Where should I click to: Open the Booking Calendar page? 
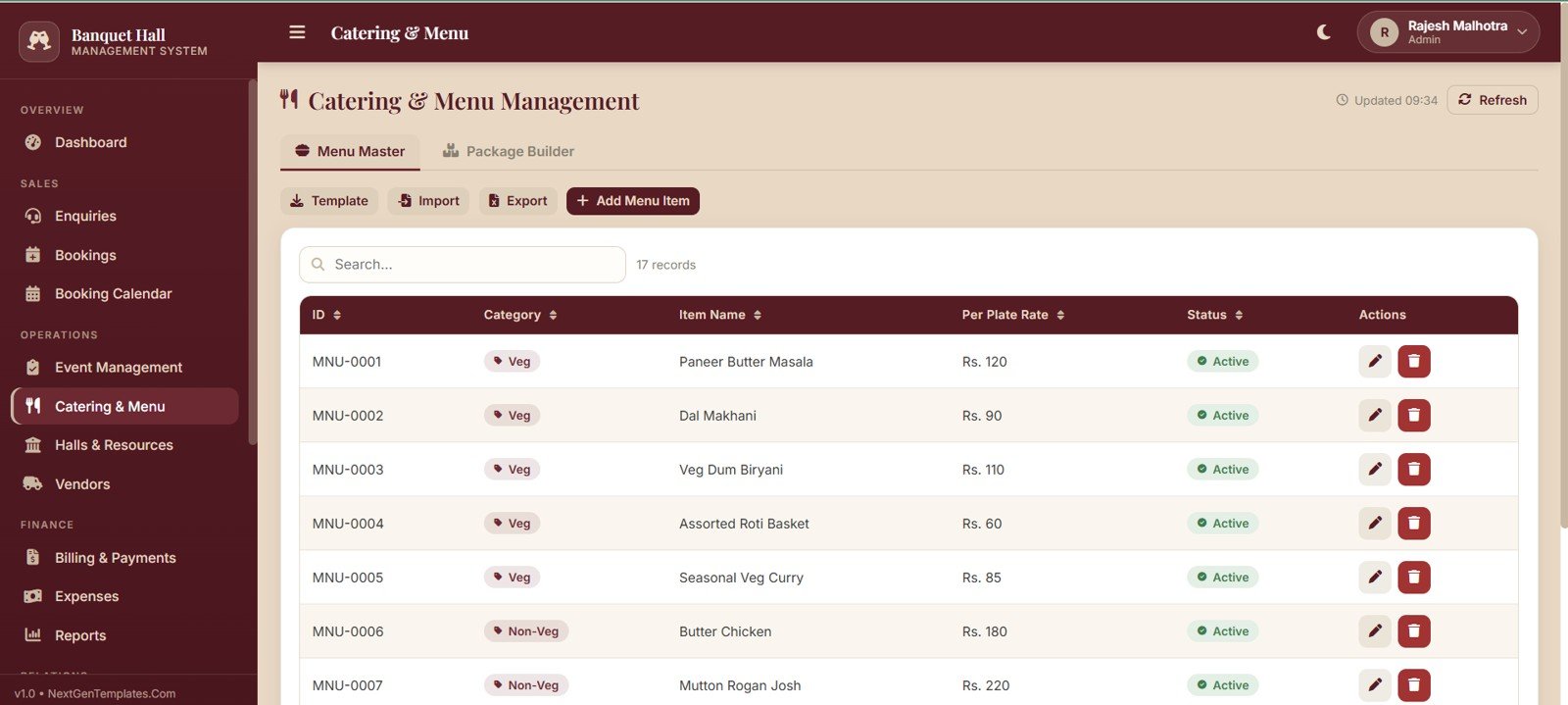pyautogui.click(x=124, y=294)
